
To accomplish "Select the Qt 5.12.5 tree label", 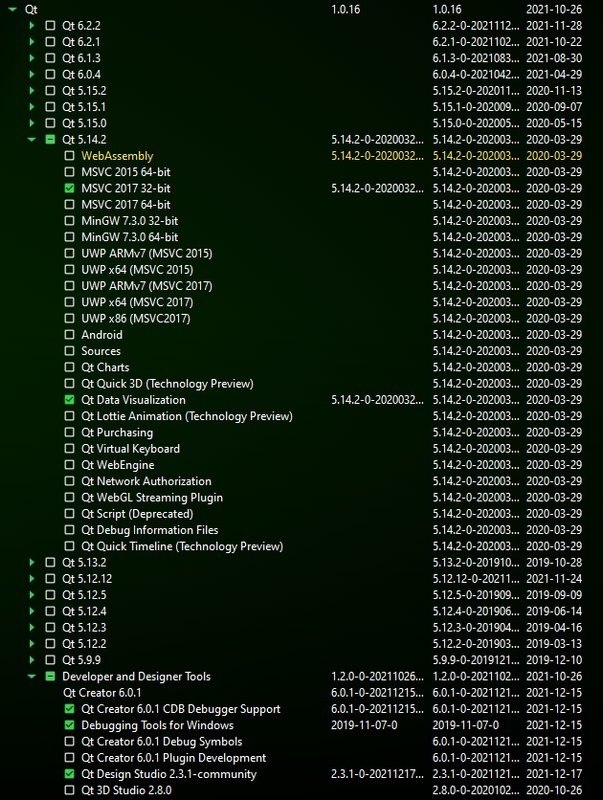I will tap(84, 595).
